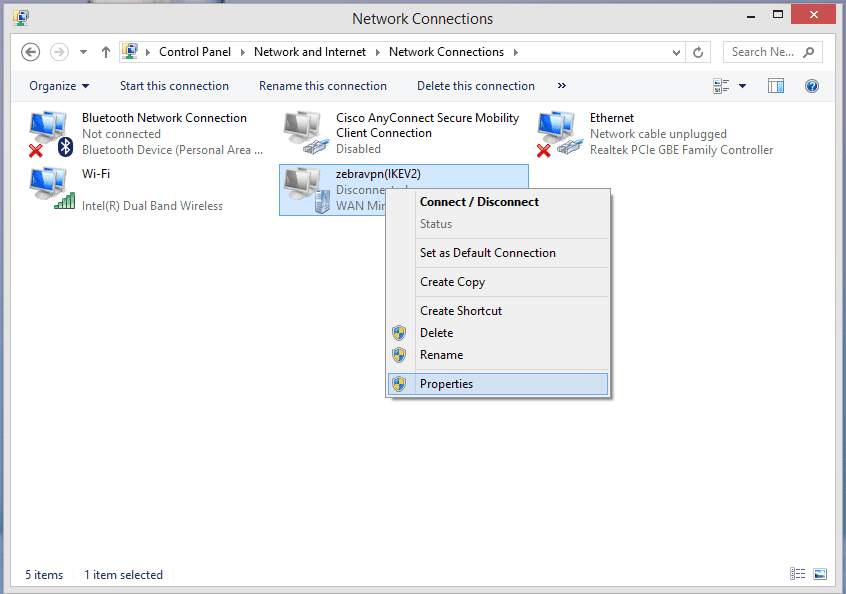Click the Back navigation arrow
The image size is (846, 594).
pos(31,52)
